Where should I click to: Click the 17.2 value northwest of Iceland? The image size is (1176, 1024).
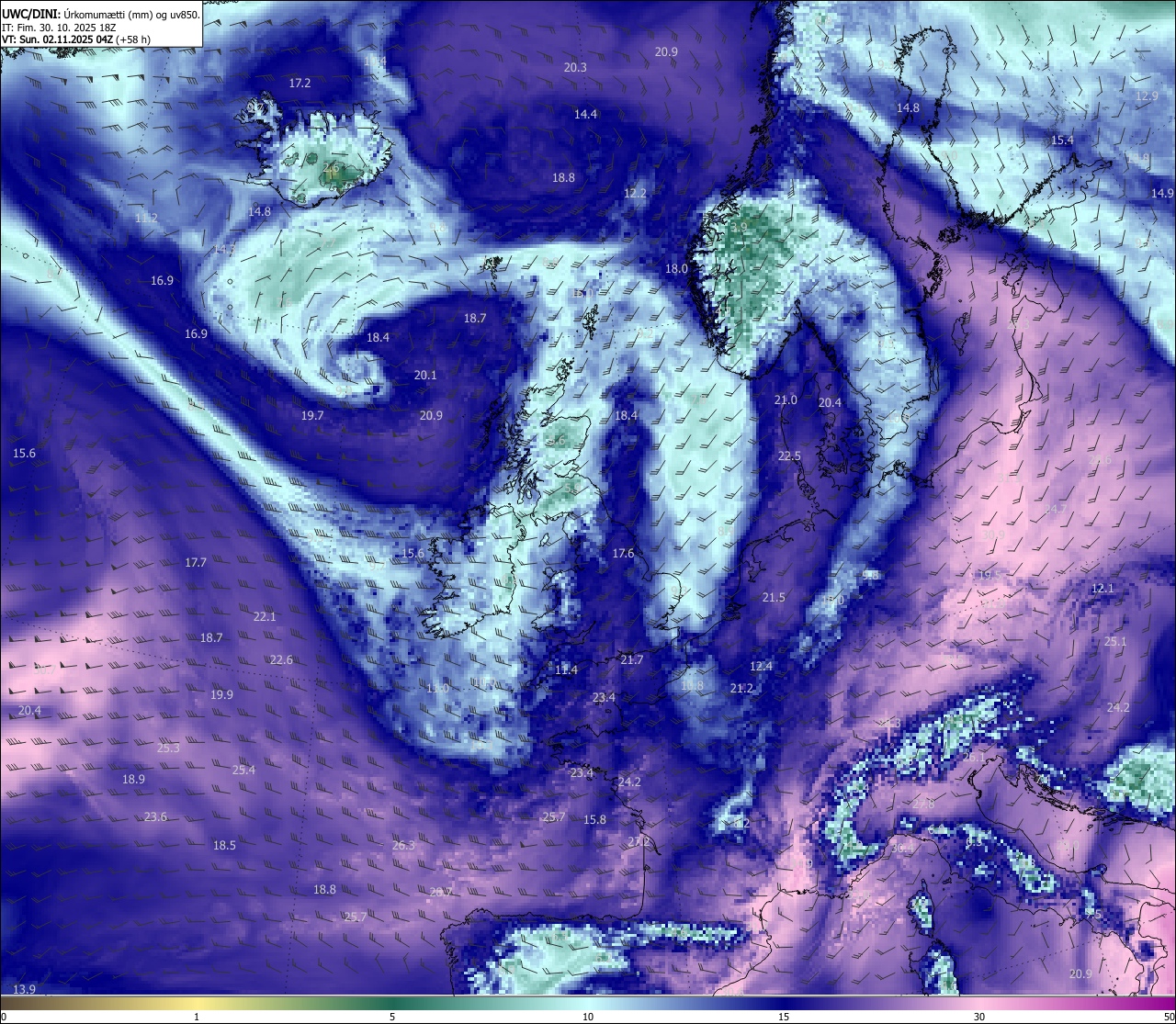pos(300,83)
